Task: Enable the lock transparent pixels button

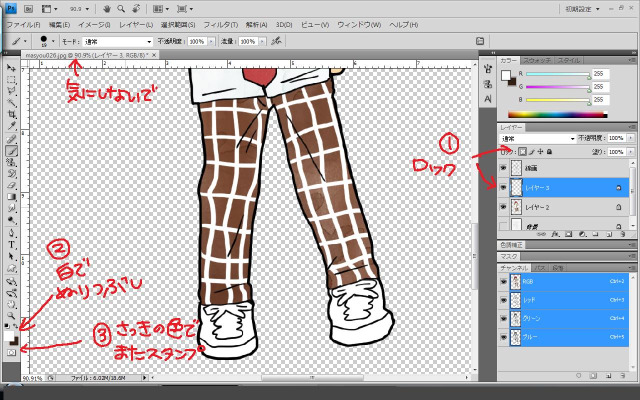Action: point(521,151)
